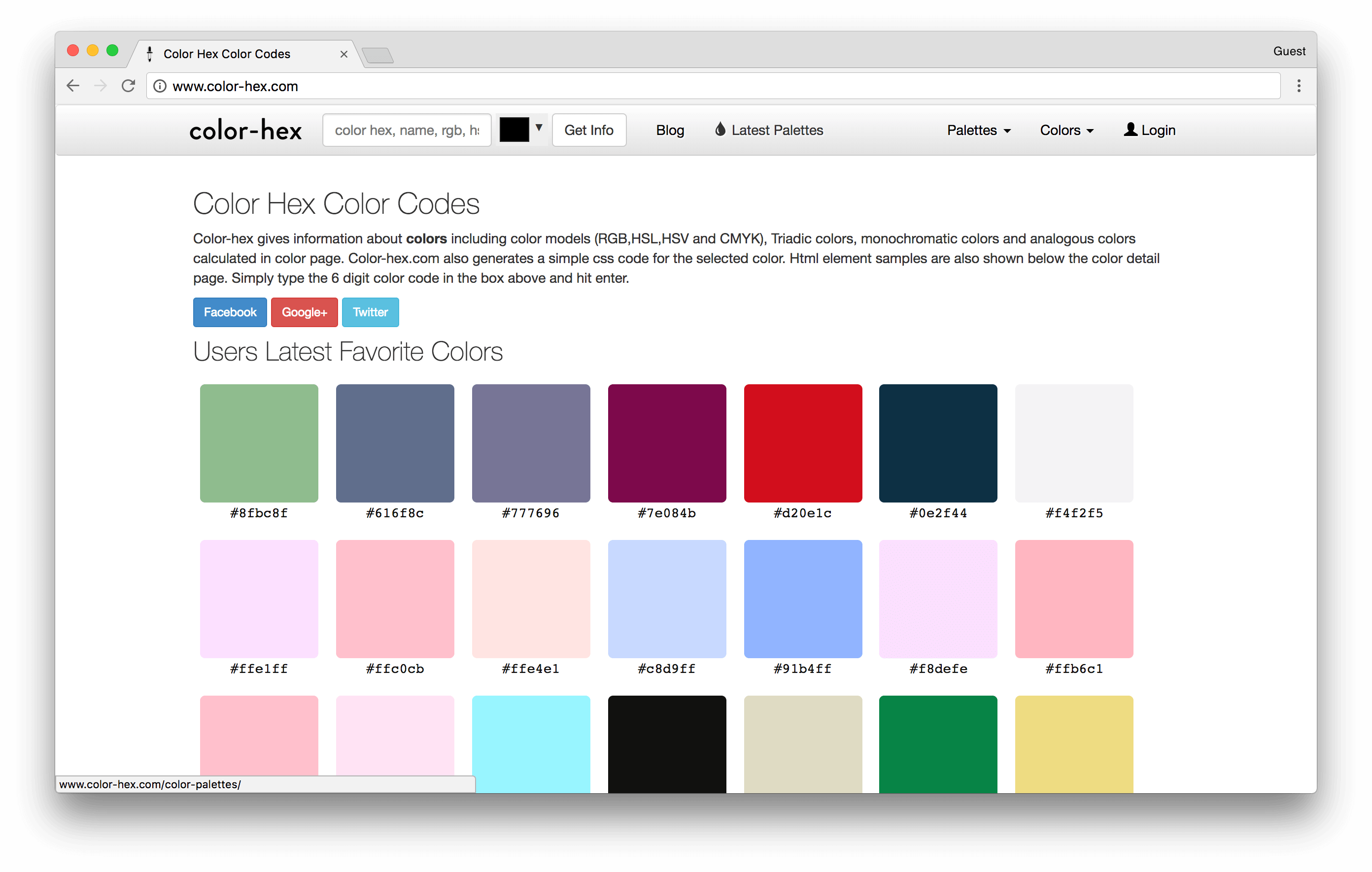Expand the Colors dropdown menu
This screenshot has width=1372, height=872.
1066,131
